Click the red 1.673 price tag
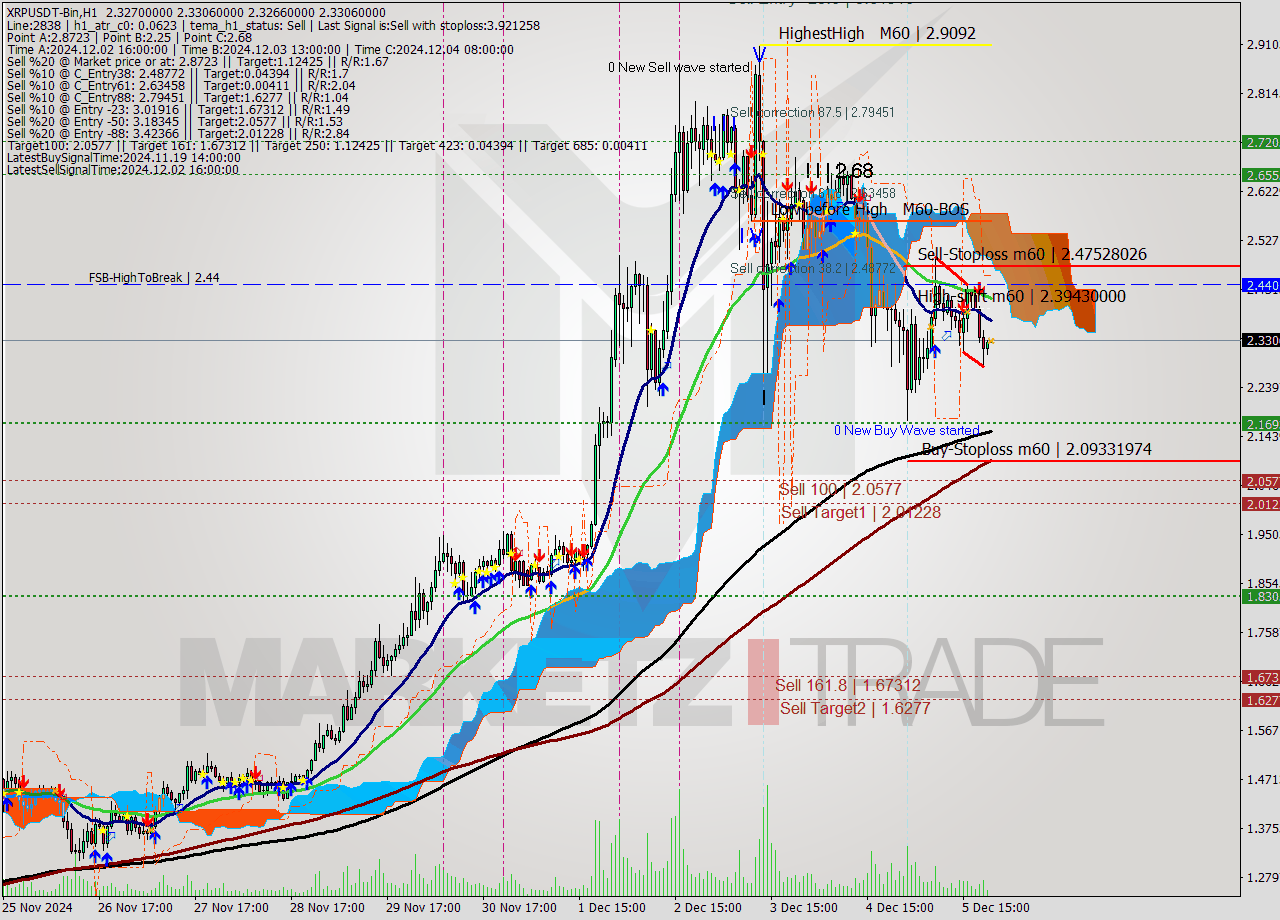The image size is (1280, 920). coord(1260,677)
